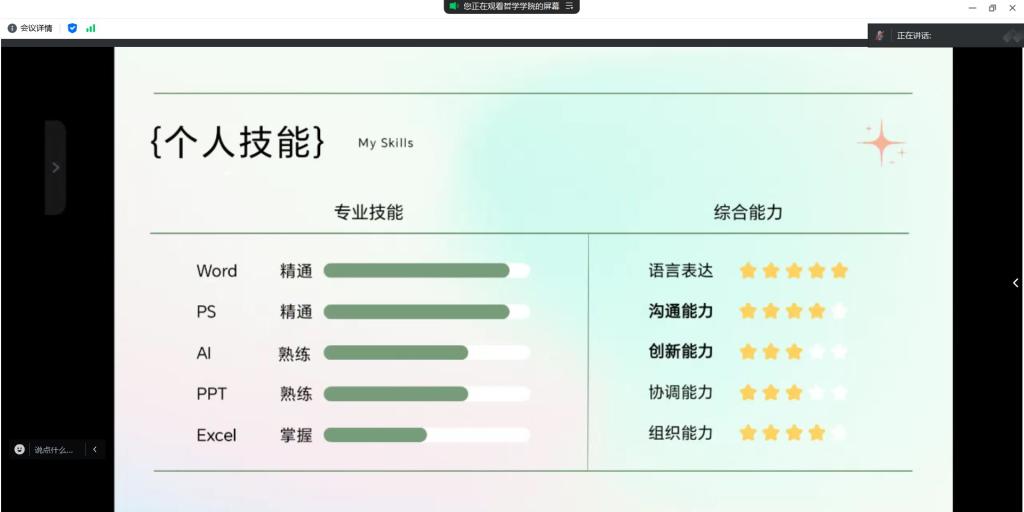Click the speaker avatar beside 正在讲话
Image resolution: width=1024 pixels, height=512 pixels.
click(880, 36)
